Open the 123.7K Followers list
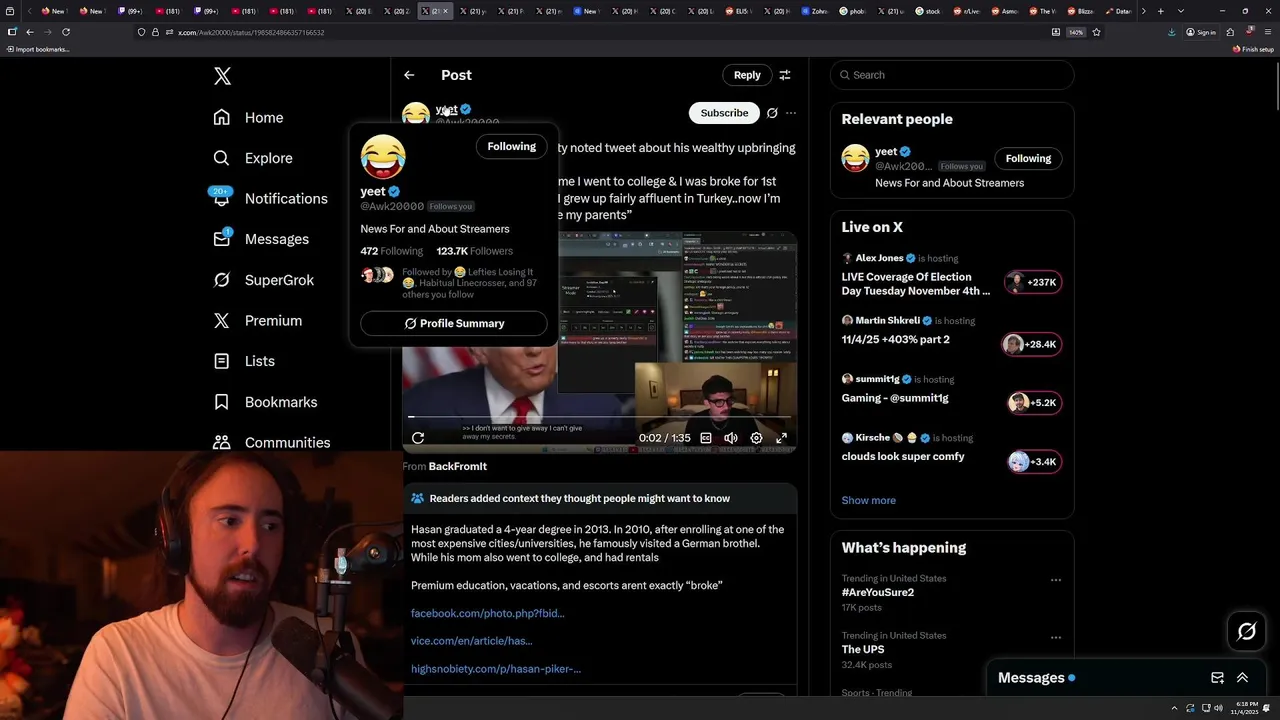Viewport: 1280px width, 720px height. [475, 251]
